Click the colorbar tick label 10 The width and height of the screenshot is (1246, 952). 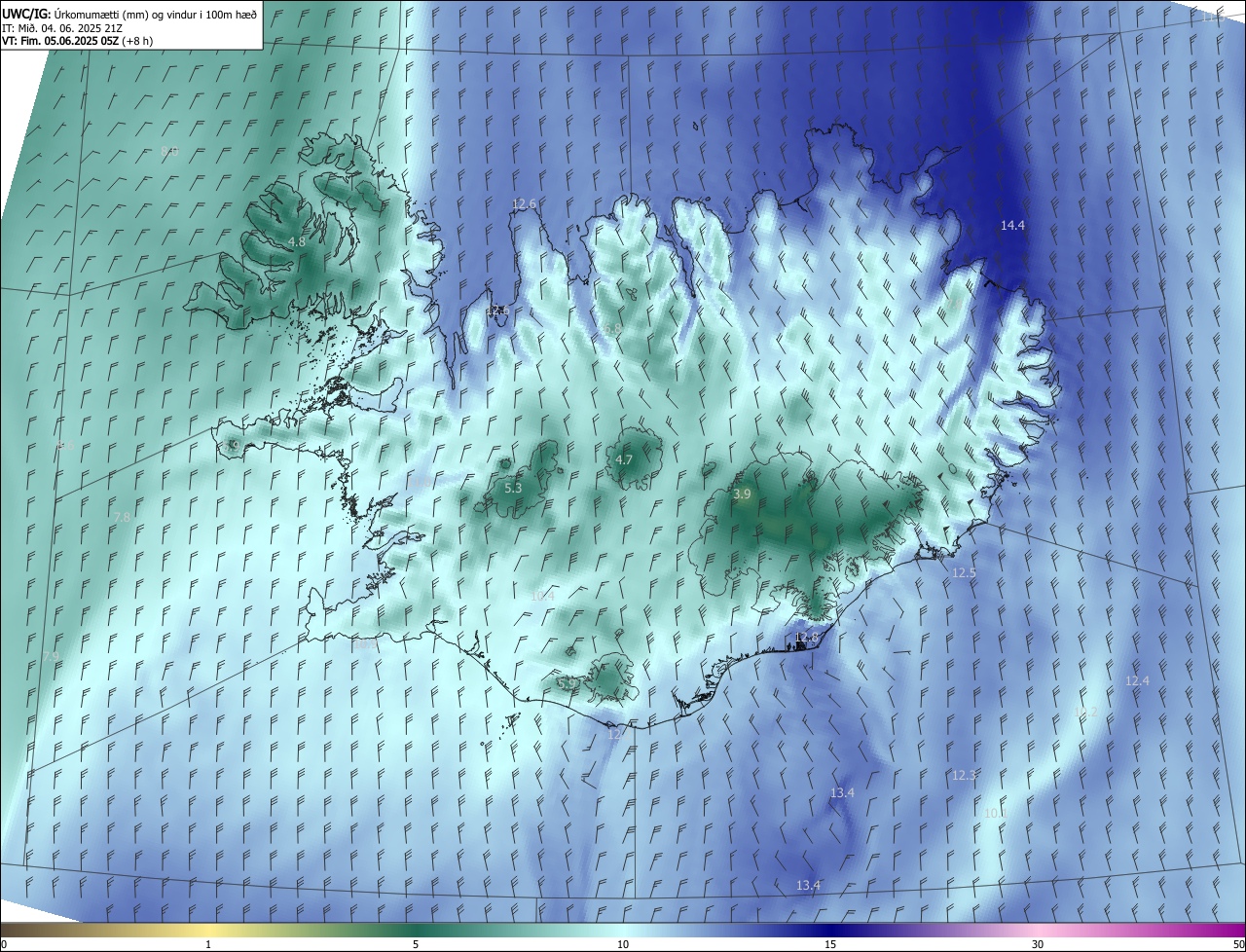[x=623, y=944]
